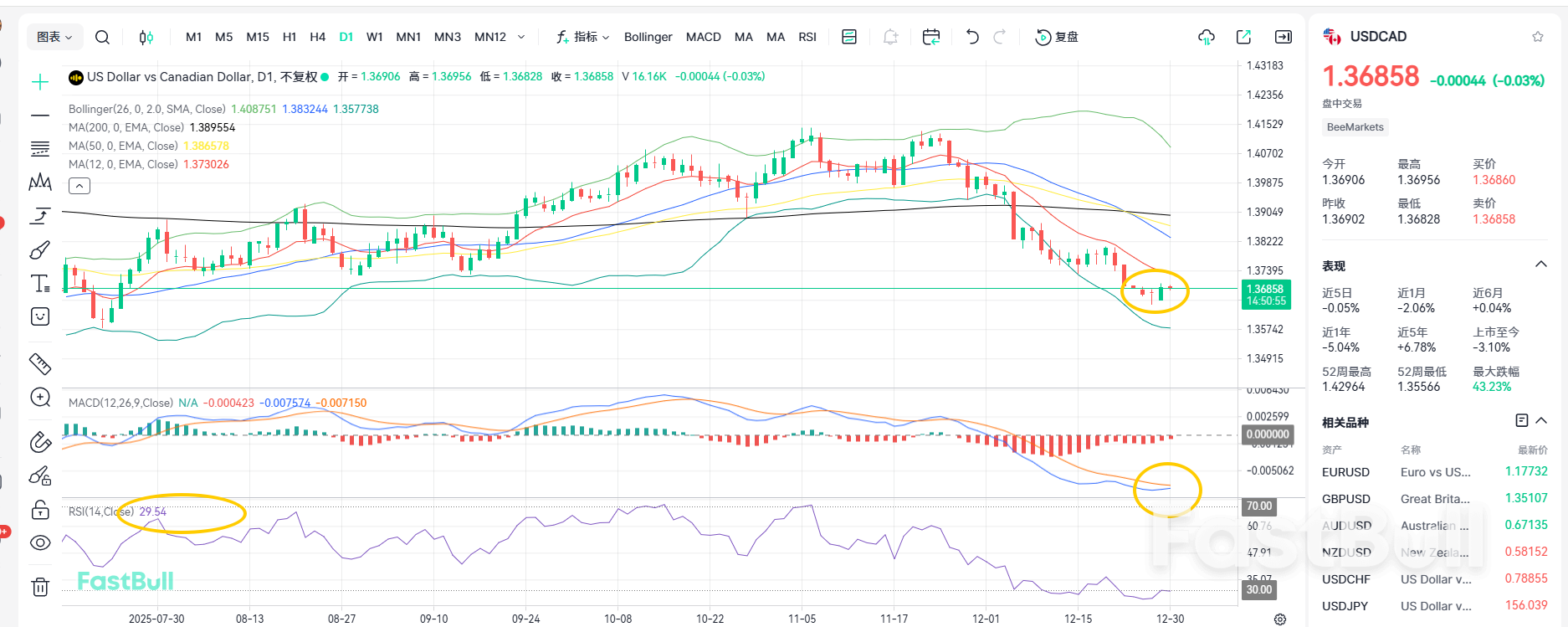
Task: Activate the magnet snap tool
Action: pos(40,441)
